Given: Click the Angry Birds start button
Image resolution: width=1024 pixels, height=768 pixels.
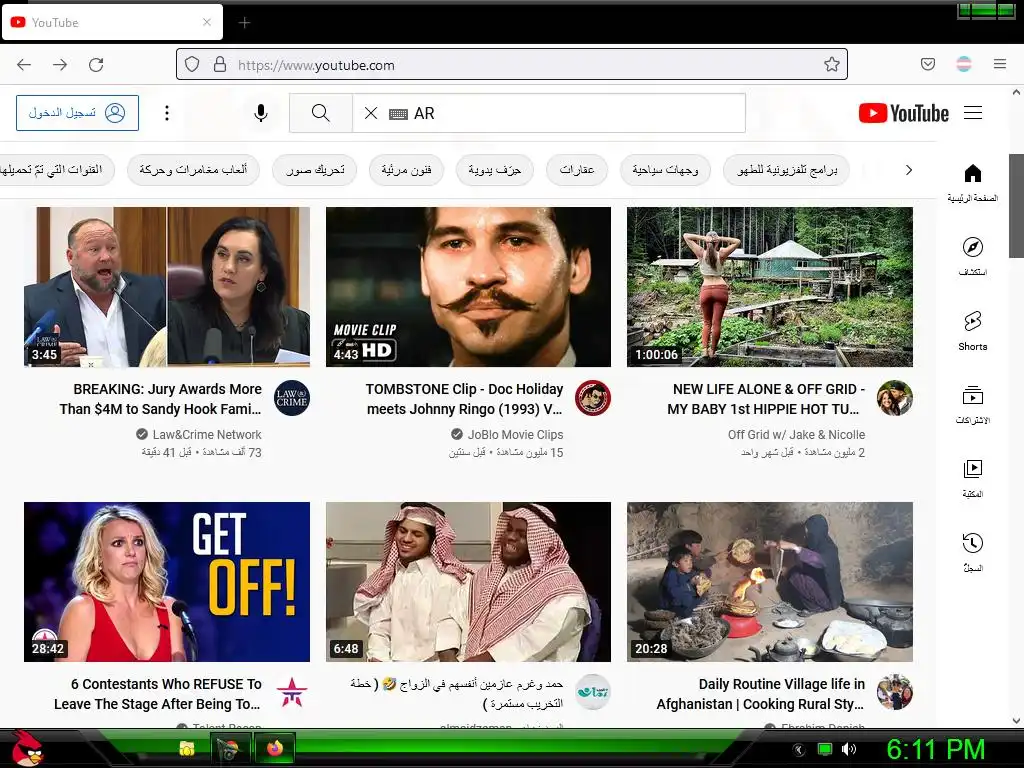Looking at the screenshot, I should click(x=27, y=748).
